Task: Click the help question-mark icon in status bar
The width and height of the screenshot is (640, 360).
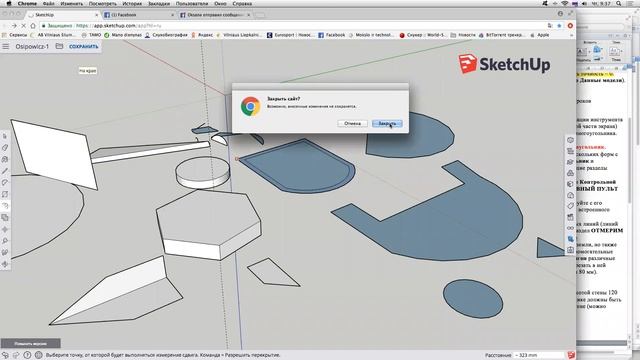Action: [x=27, y=355]
